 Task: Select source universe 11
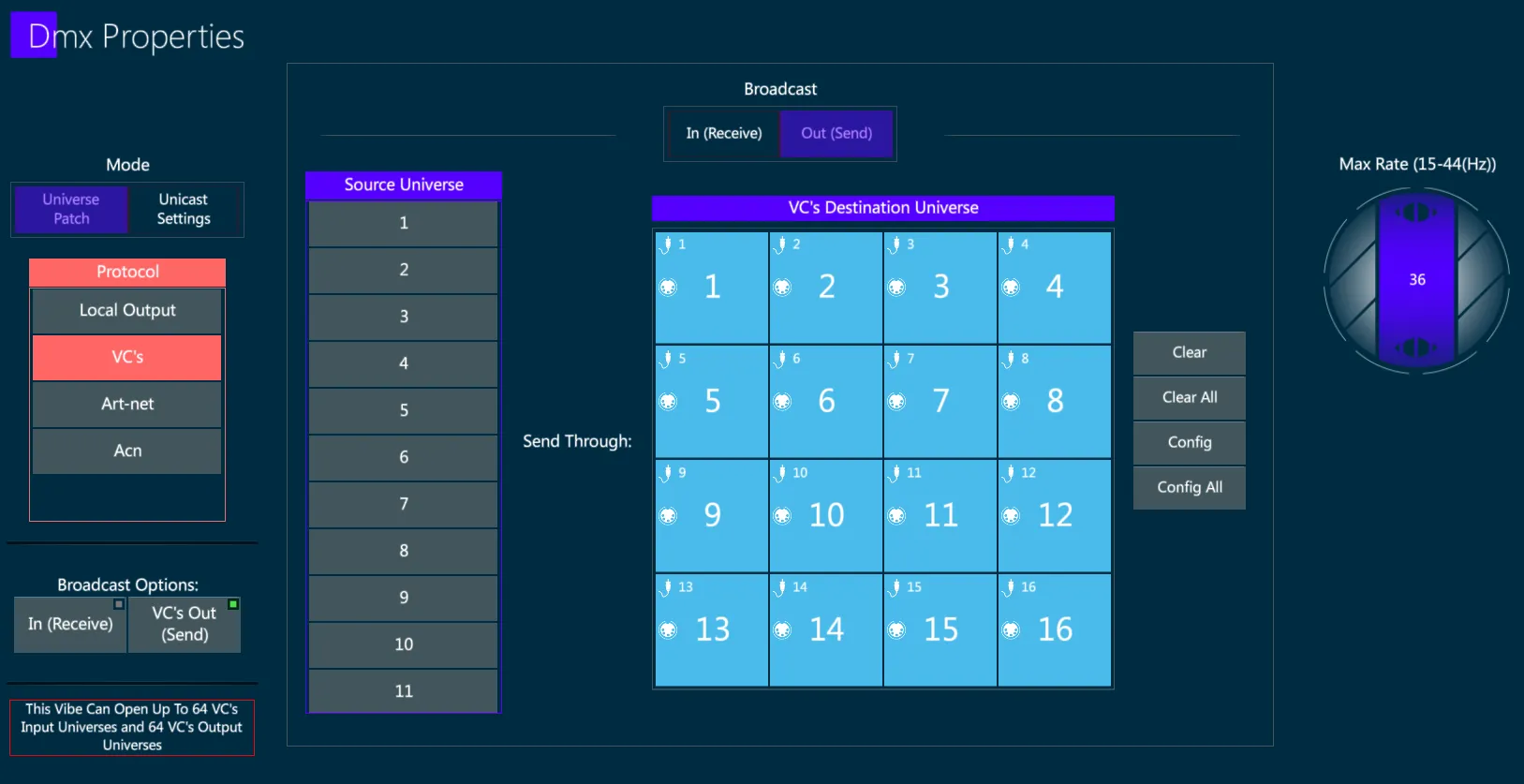click(404, 691)
